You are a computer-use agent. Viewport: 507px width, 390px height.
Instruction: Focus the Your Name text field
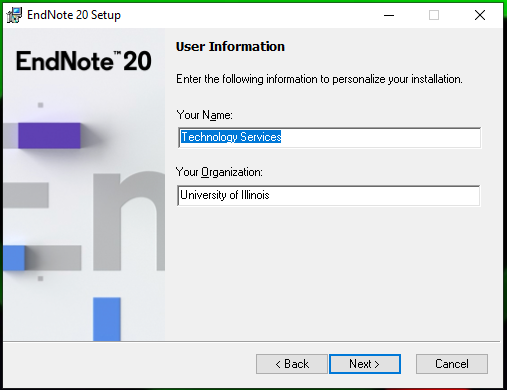(x=330, y=137)
